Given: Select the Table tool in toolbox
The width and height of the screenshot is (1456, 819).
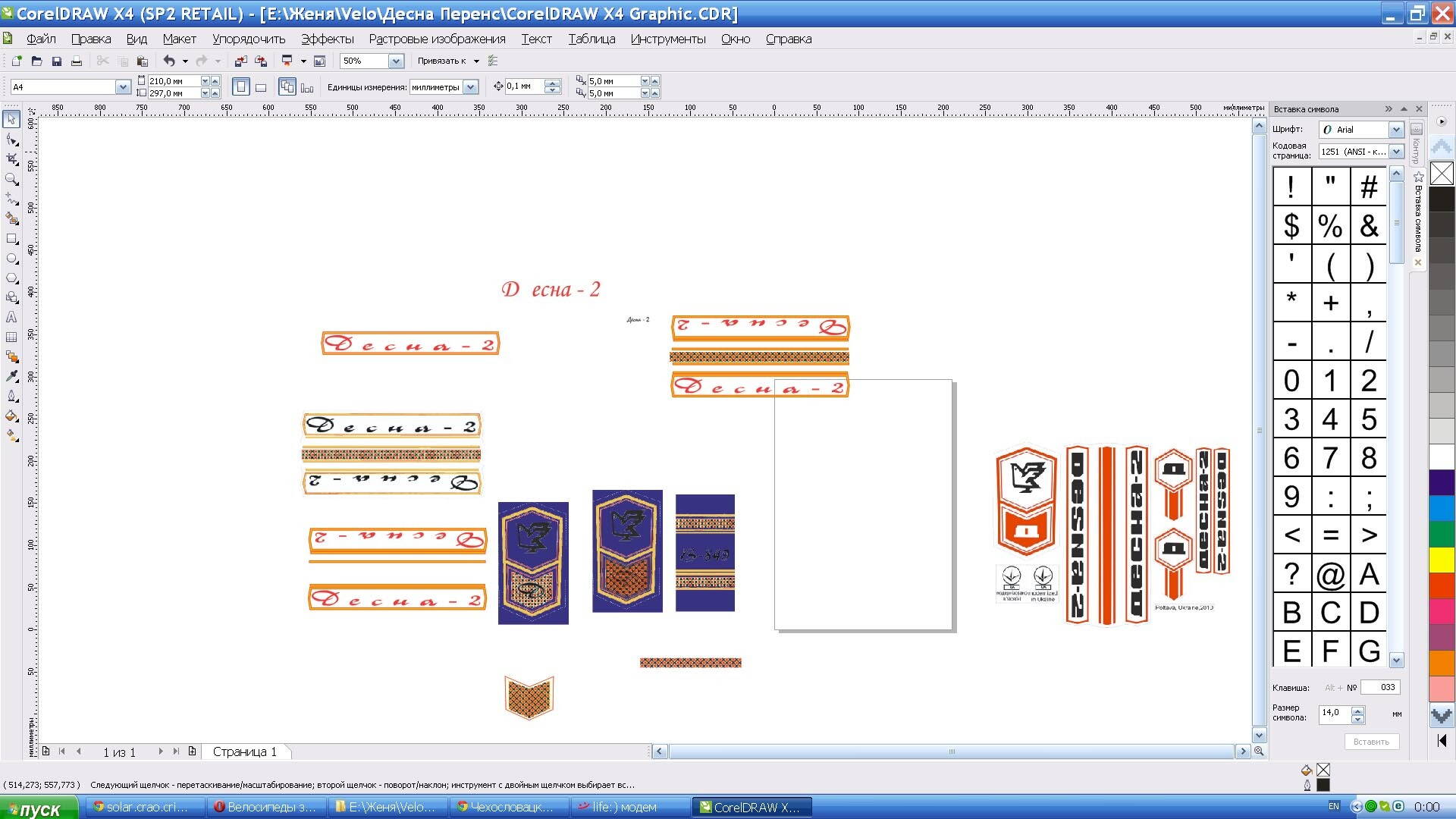Looking at the screenshot, I should click(x=12, y=337).
